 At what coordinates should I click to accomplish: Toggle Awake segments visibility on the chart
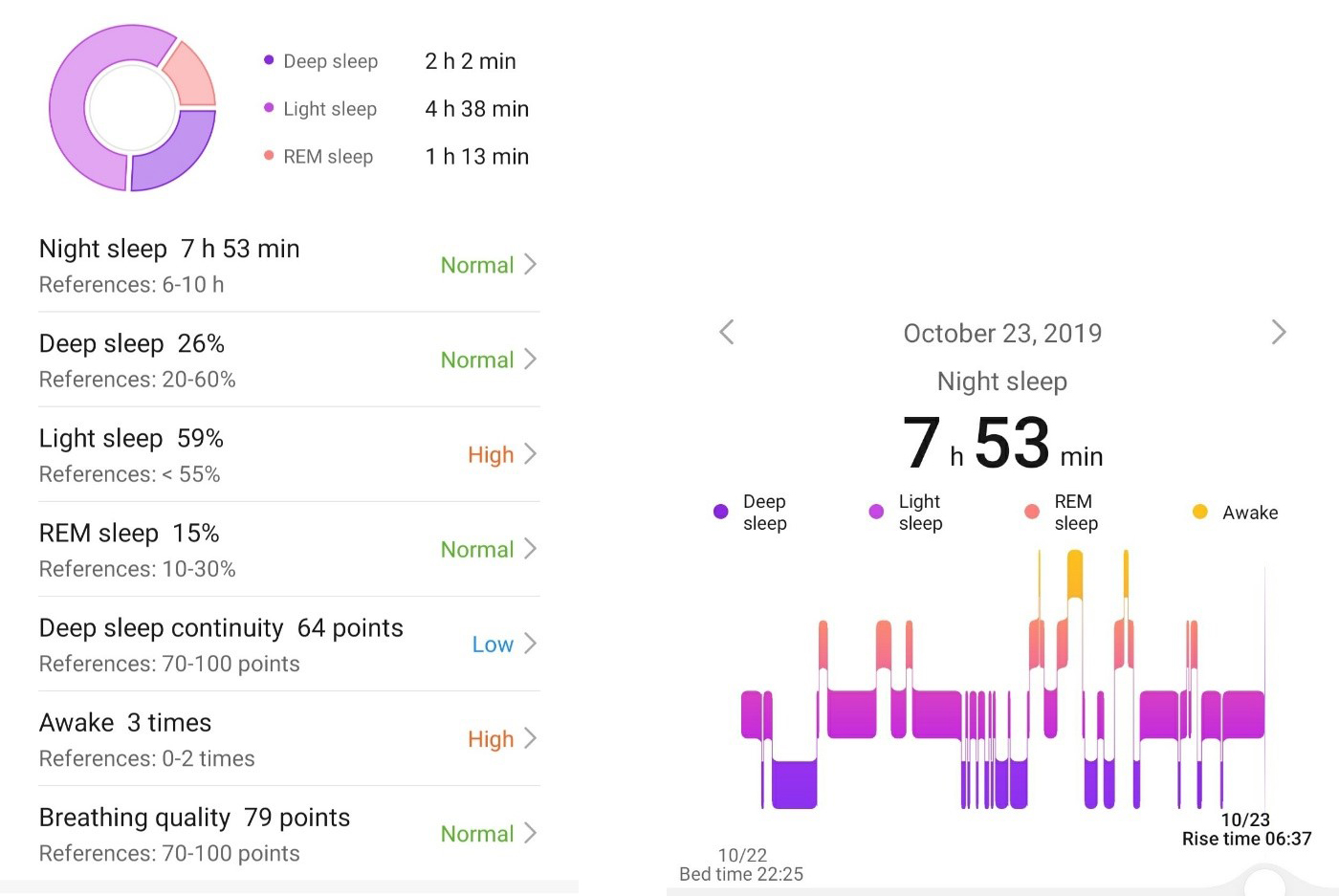coord(1199,512)
